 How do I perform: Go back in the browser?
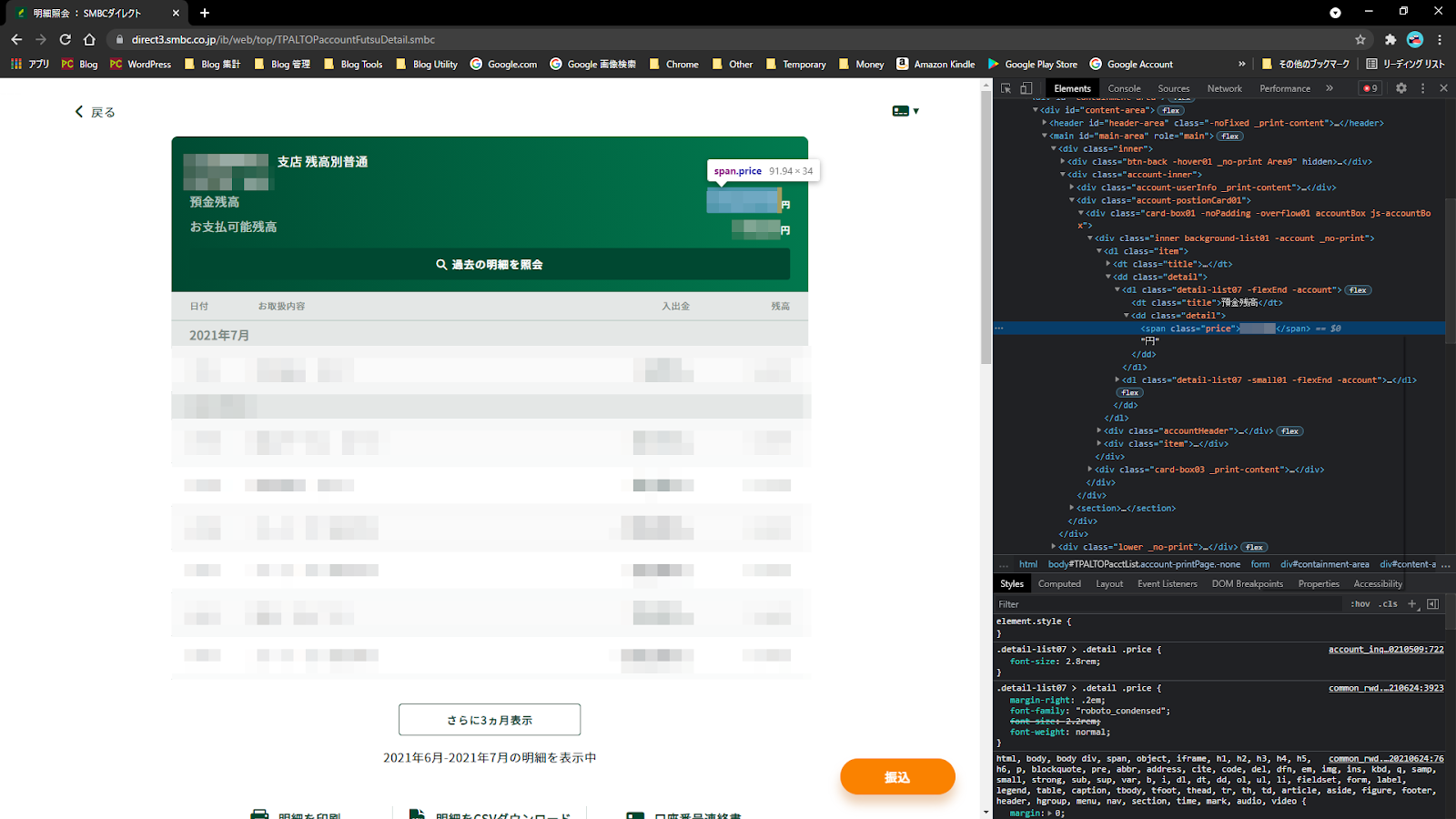16,39
